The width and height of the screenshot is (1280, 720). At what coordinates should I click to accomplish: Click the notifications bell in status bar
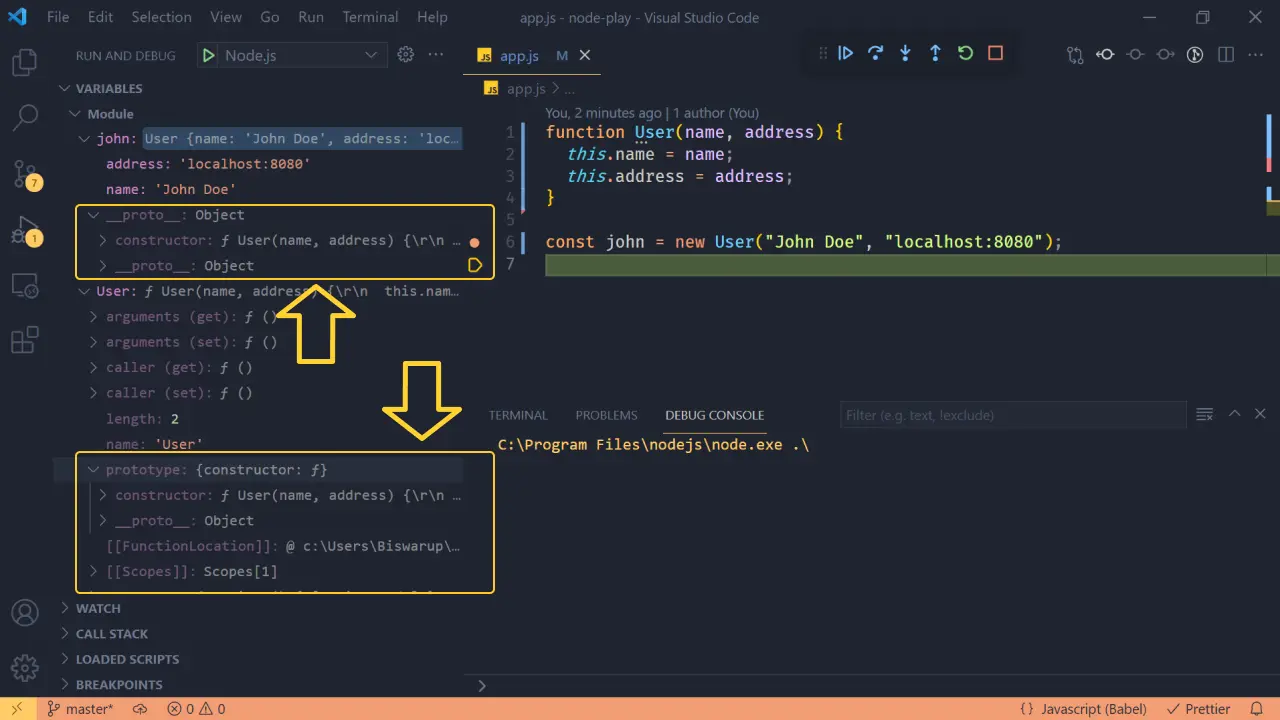click(x=1258, y=709)
